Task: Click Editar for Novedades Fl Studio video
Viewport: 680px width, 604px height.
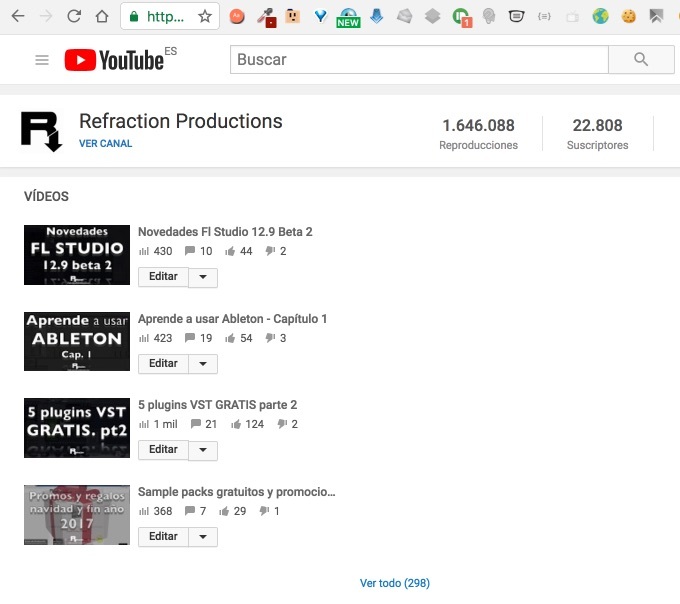Action: click(x=163, y=277)
